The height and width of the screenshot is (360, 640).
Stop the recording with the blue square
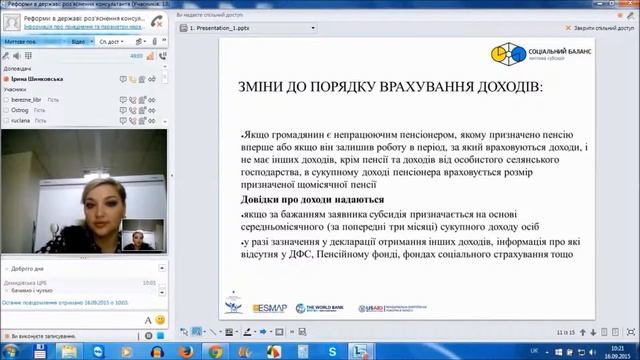coord(160,336)
